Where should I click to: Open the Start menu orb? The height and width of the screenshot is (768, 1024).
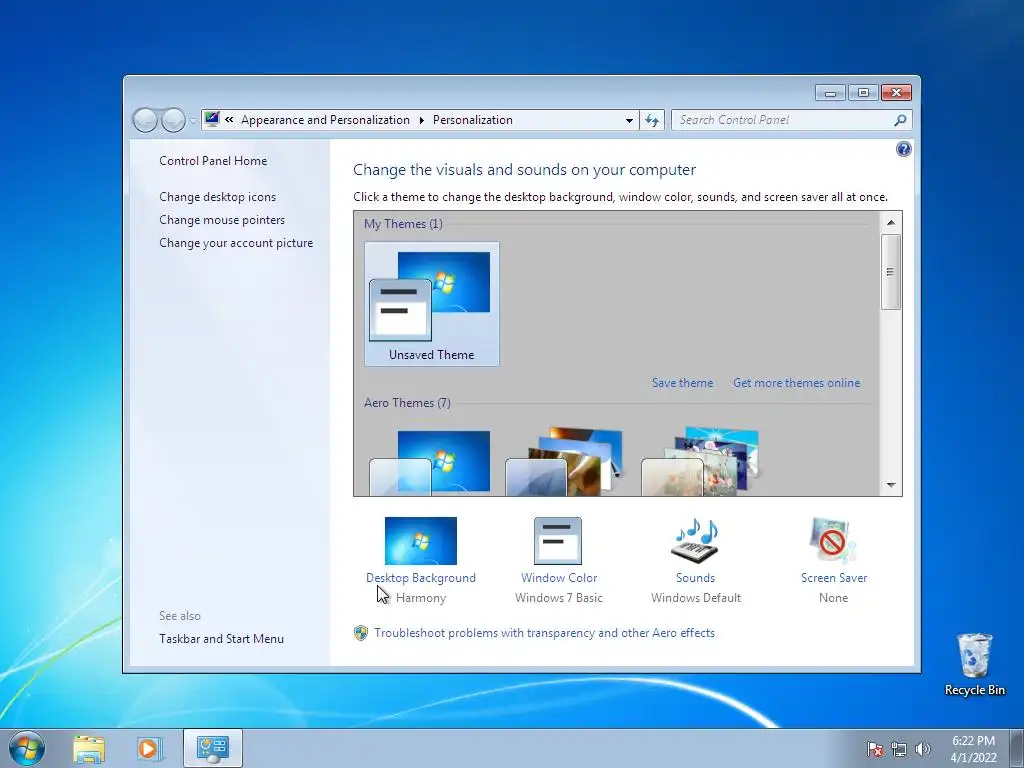[27, 748]
